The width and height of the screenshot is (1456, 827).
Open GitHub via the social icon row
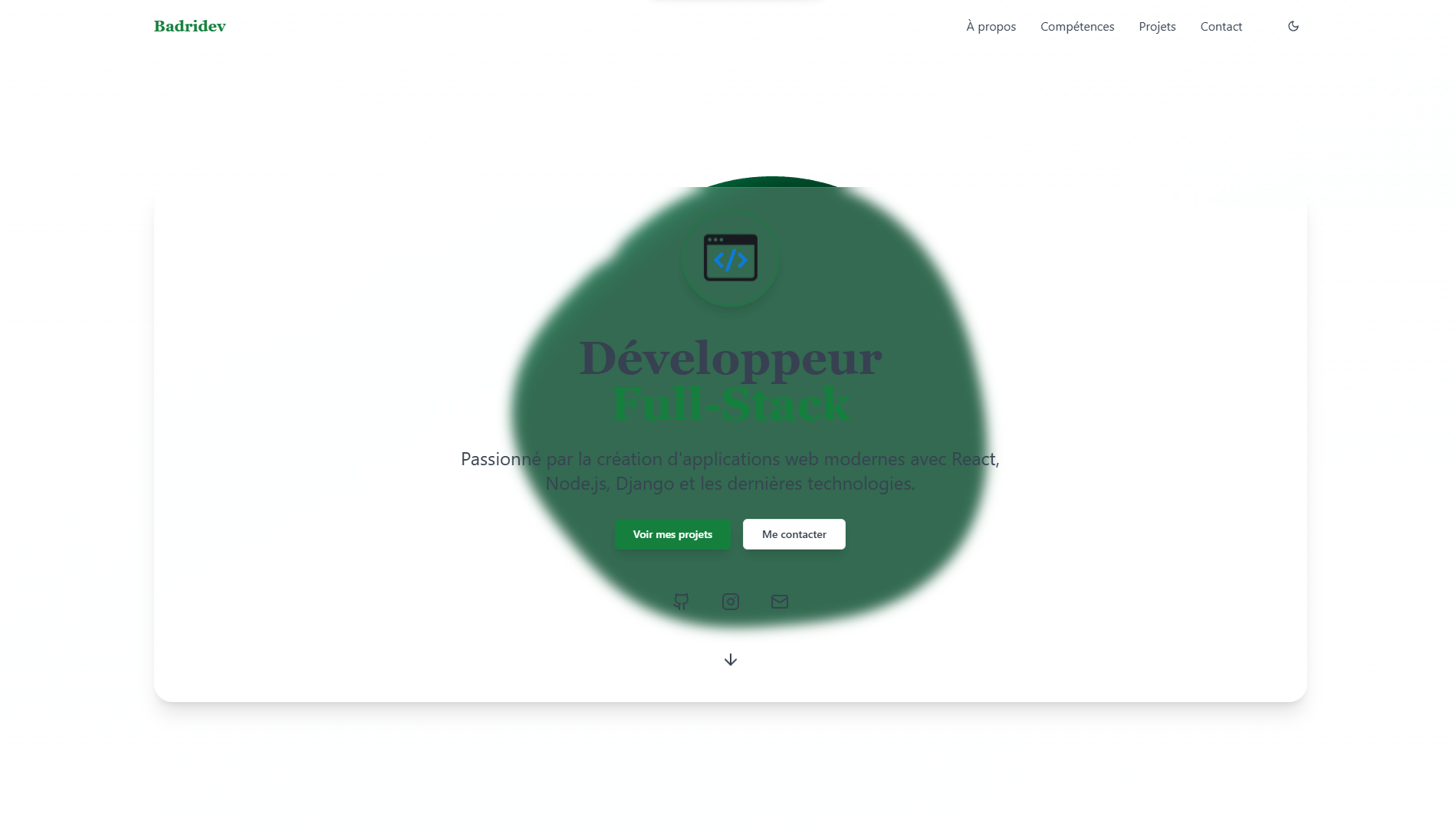(x=682, y=602)
